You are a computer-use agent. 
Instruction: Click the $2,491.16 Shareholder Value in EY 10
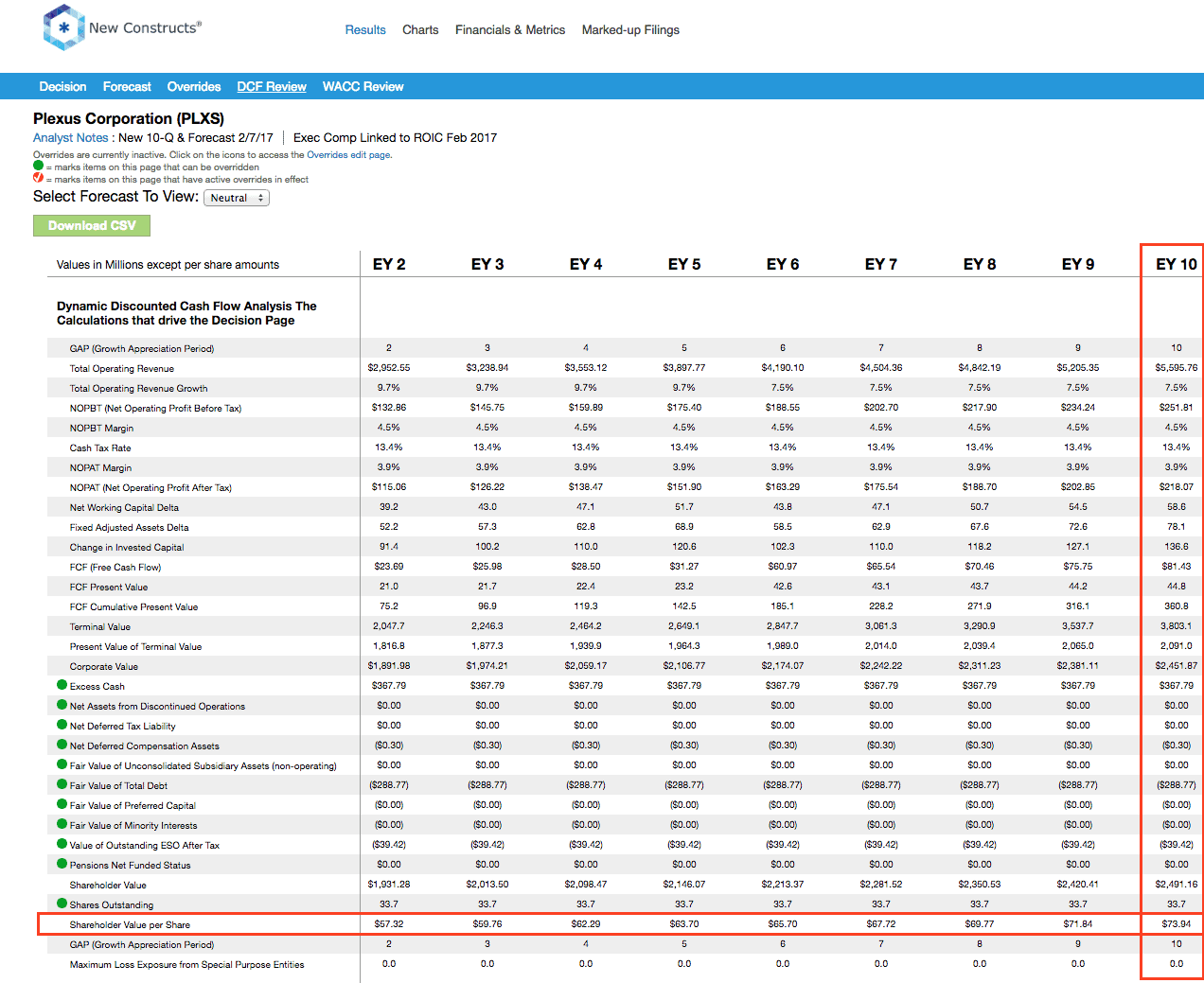click(1177, 884)
